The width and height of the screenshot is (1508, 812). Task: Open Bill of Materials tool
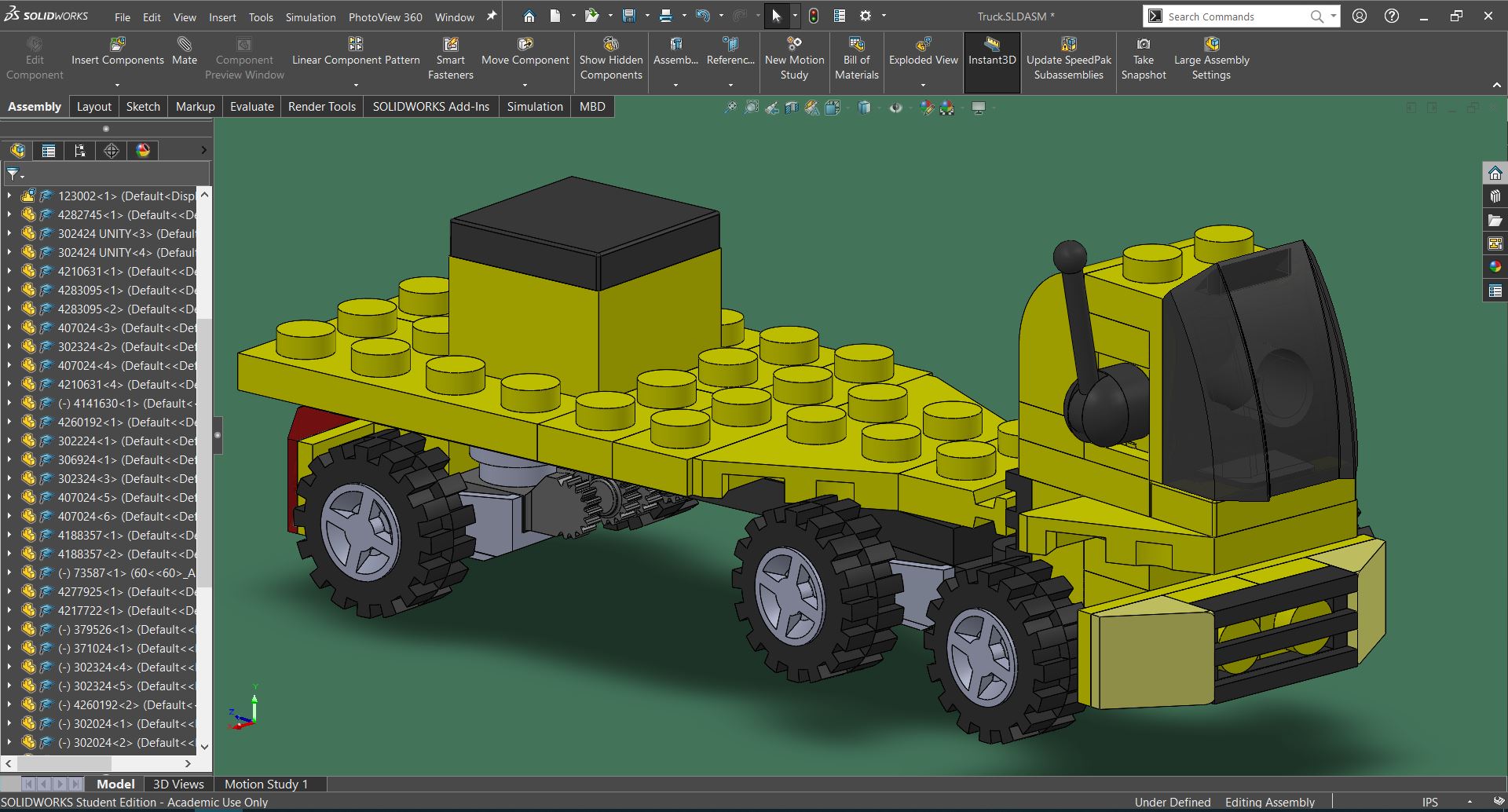coord(856,45)
